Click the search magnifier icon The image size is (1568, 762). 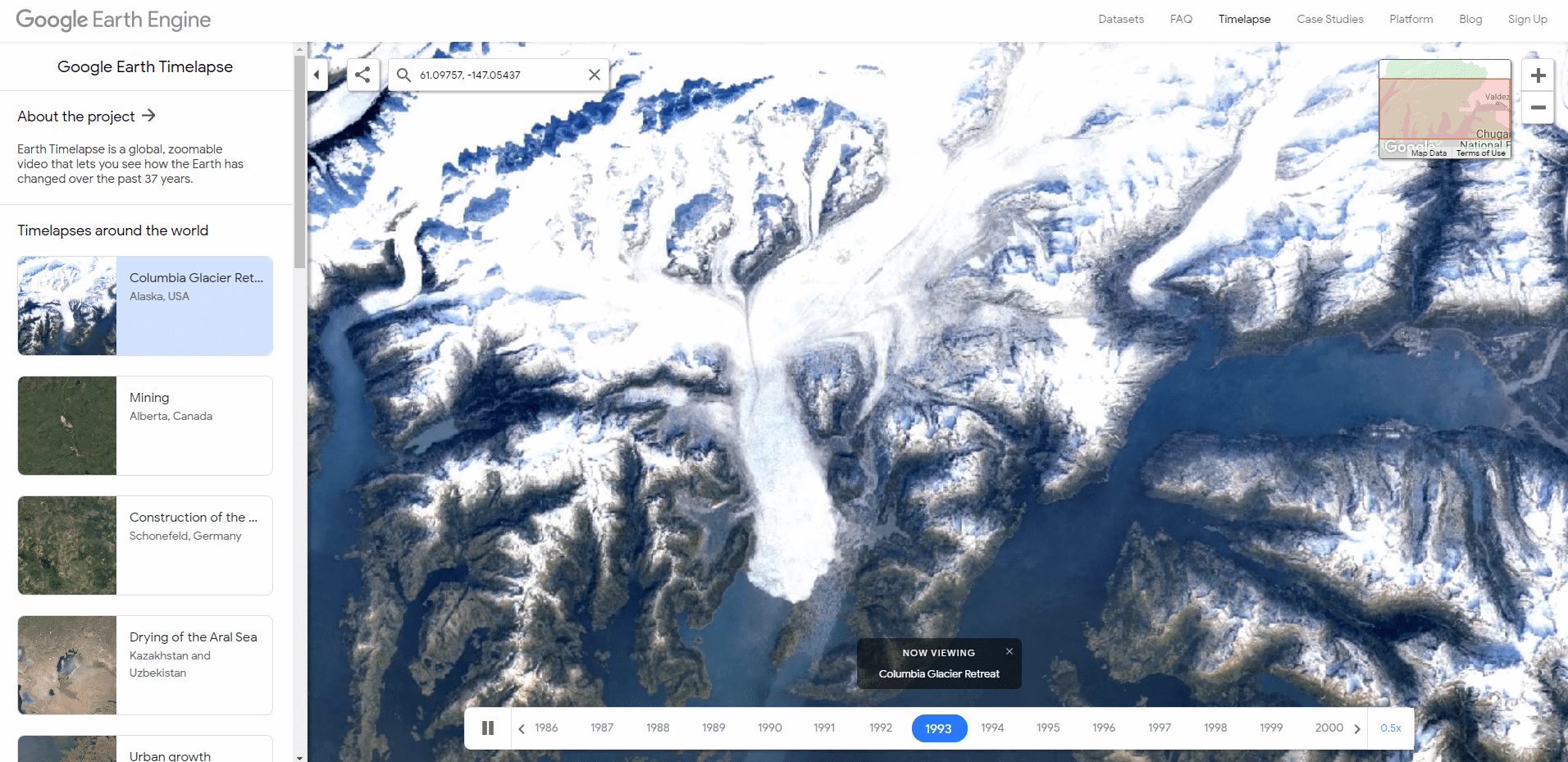click(403, 75)
